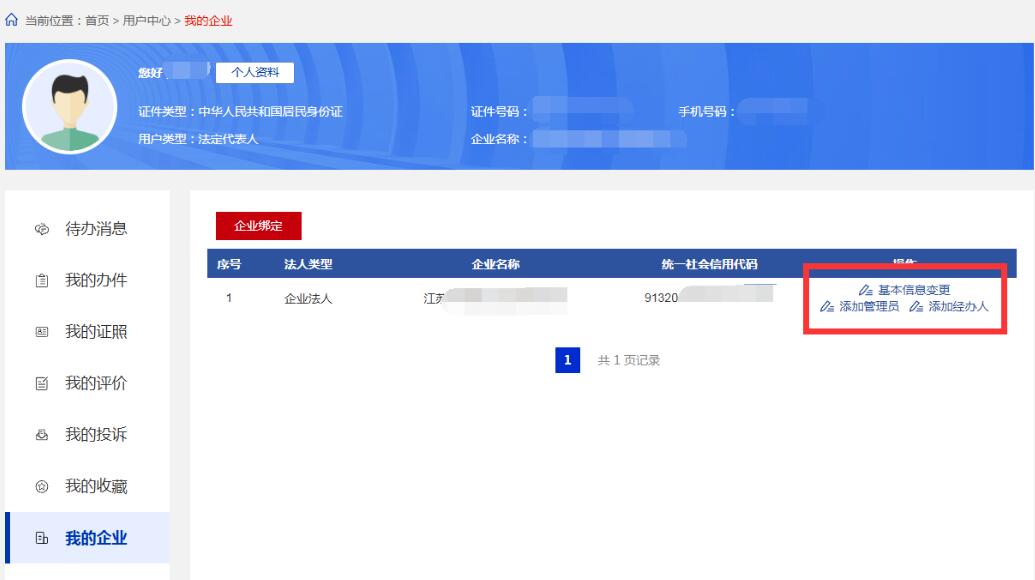Click the 我的投诉 sidebar icon
The height and width of the screenshot is (580, 1035).
(x=42, y=436)
